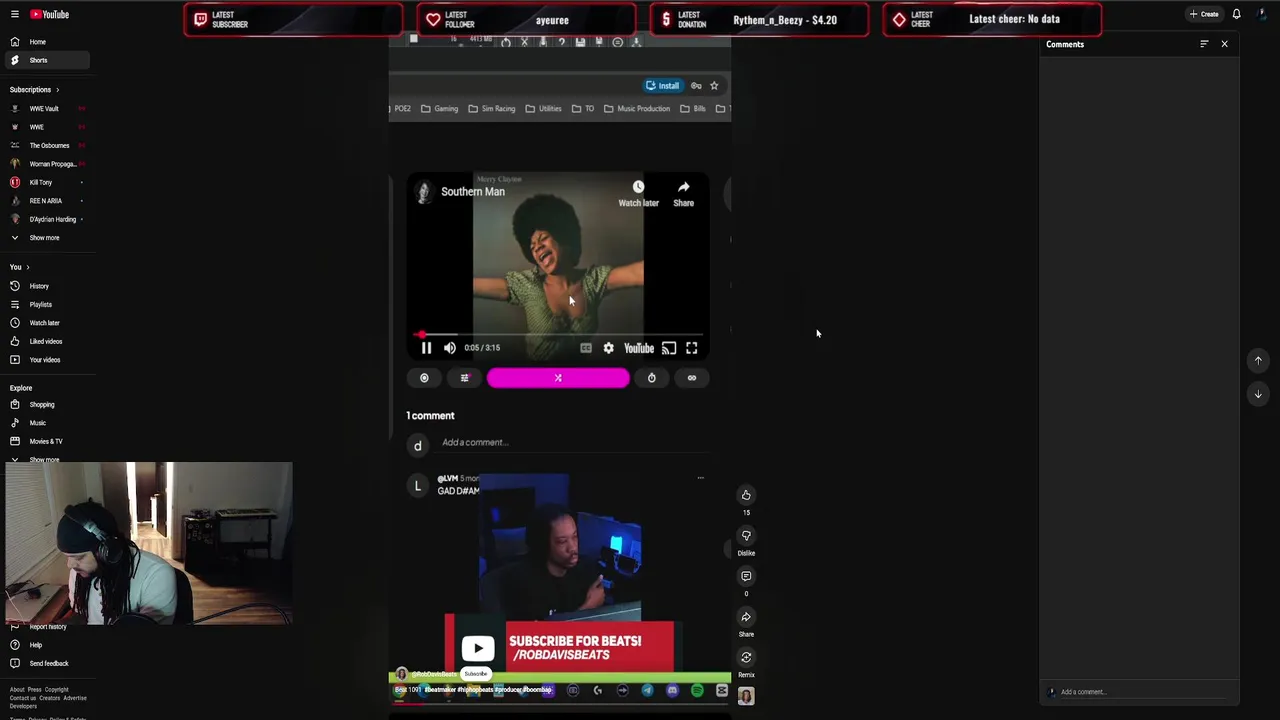The image size is (1280, 720).
Task: Dislike this Short
Action: pos(746,536)
